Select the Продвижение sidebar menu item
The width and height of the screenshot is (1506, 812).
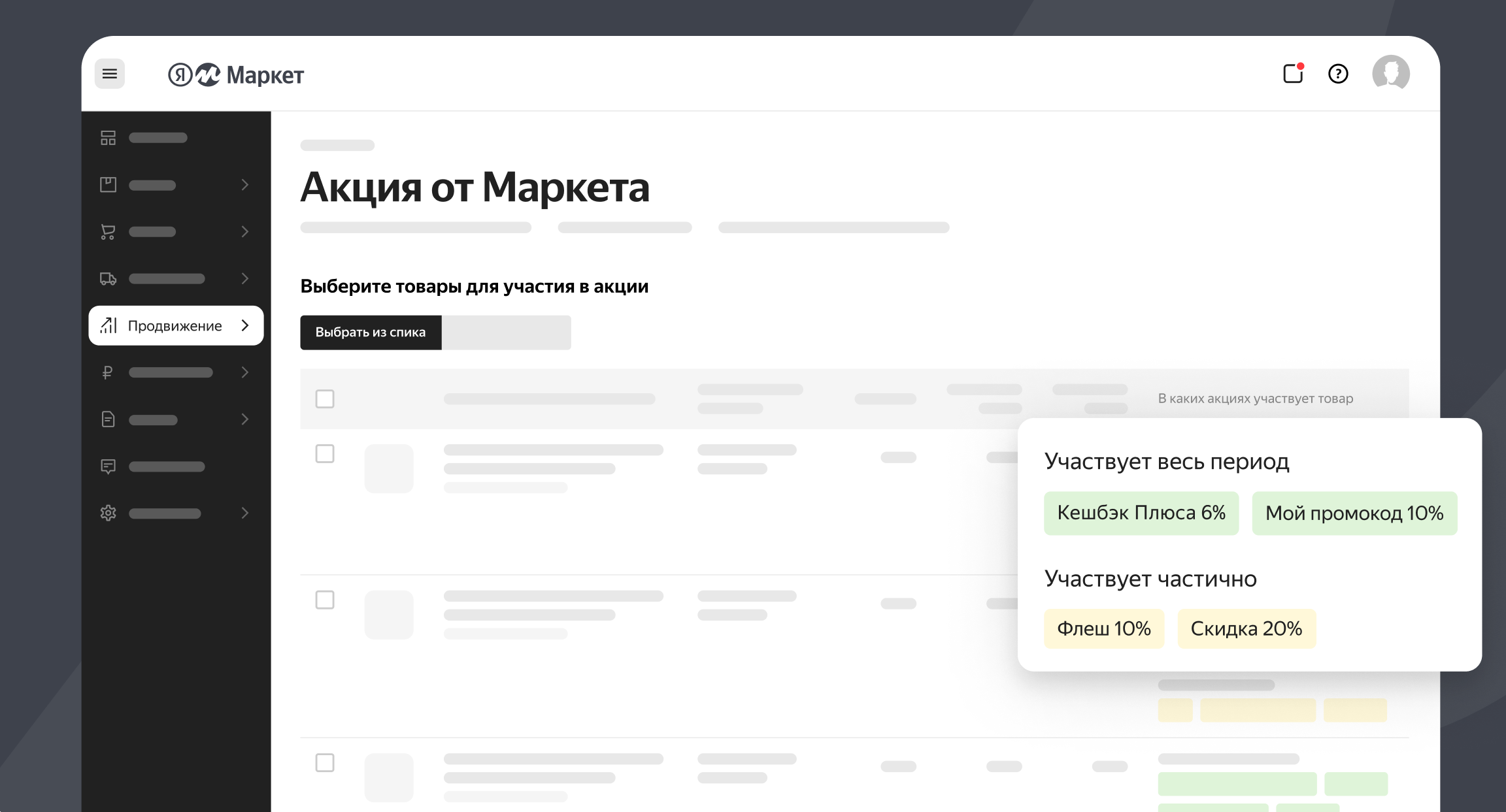(175, 325)
